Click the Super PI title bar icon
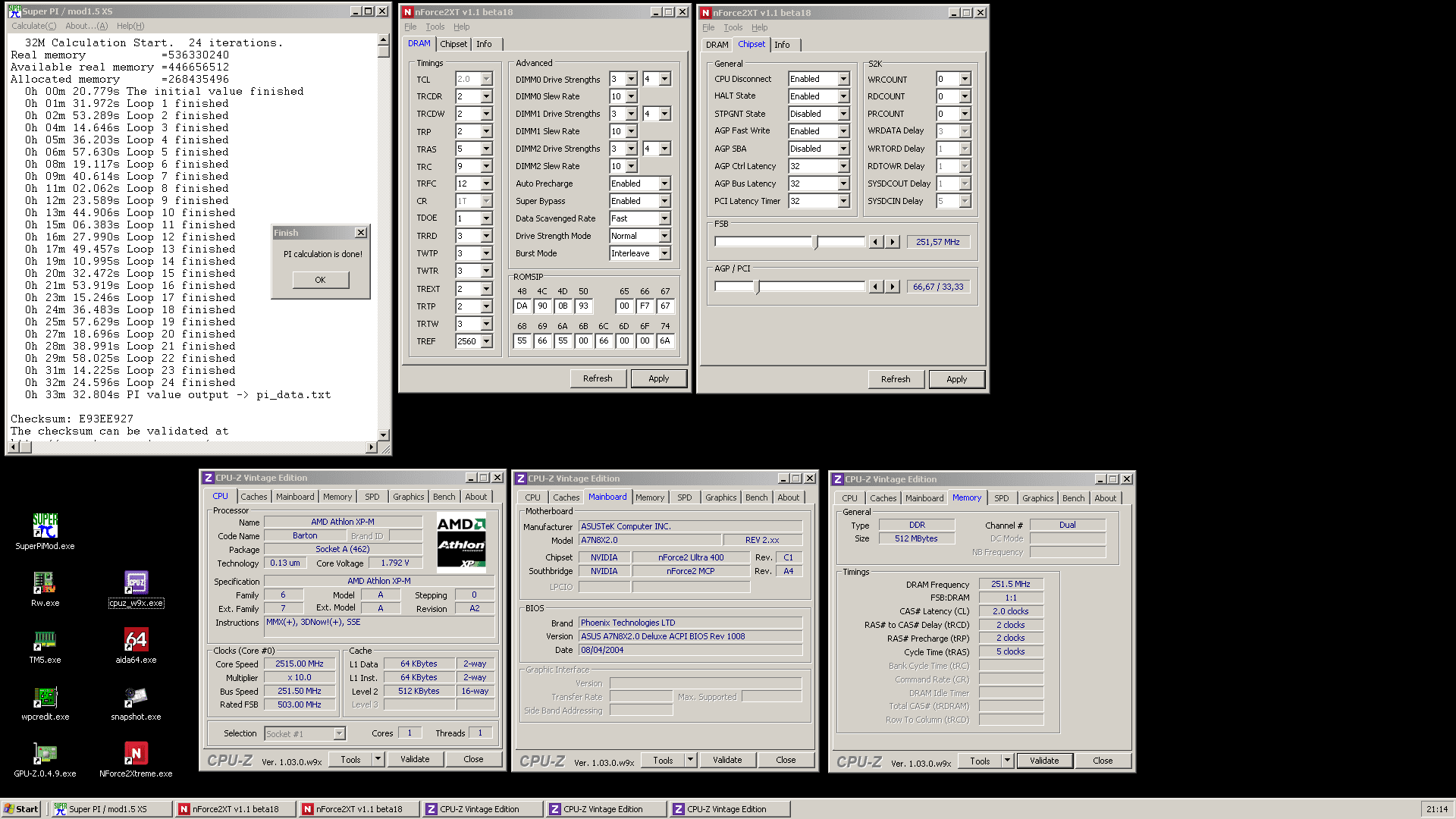1456x819 pixels. [14, 11]
